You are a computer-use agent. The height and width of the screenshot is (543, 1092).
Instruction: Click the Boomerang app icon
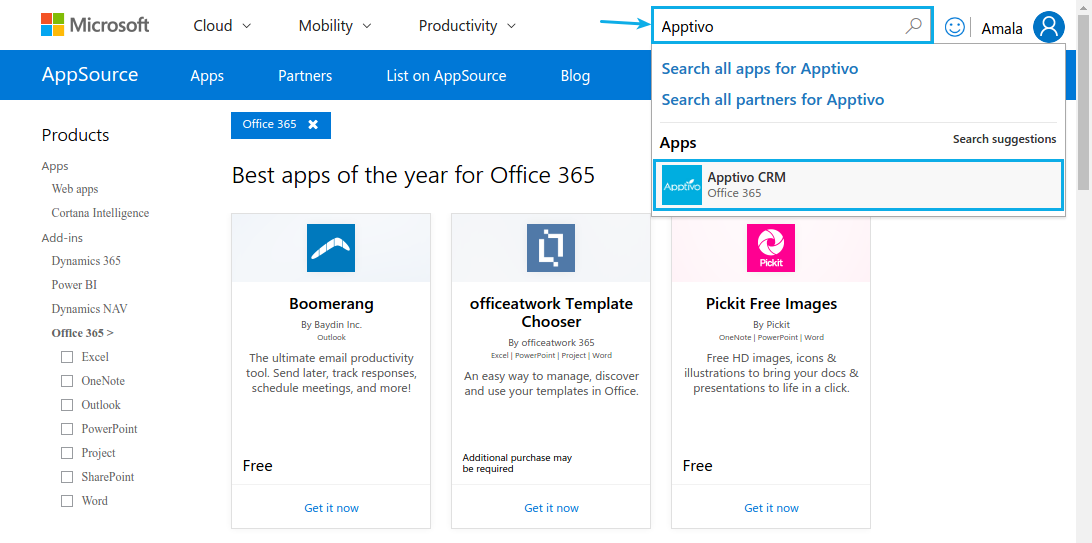coord(331,248)
